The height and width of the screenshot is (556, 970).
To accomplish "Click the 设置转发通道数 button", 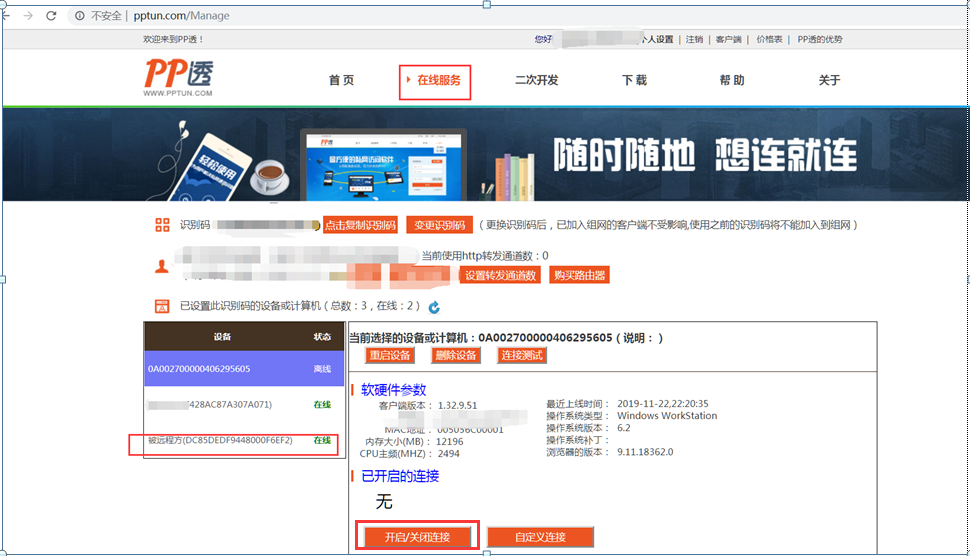I will 501,275.
